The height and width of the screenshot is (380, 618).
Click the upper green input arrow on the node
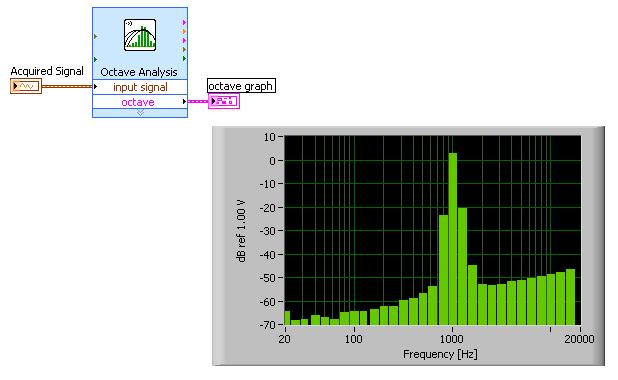coord(95,37)
